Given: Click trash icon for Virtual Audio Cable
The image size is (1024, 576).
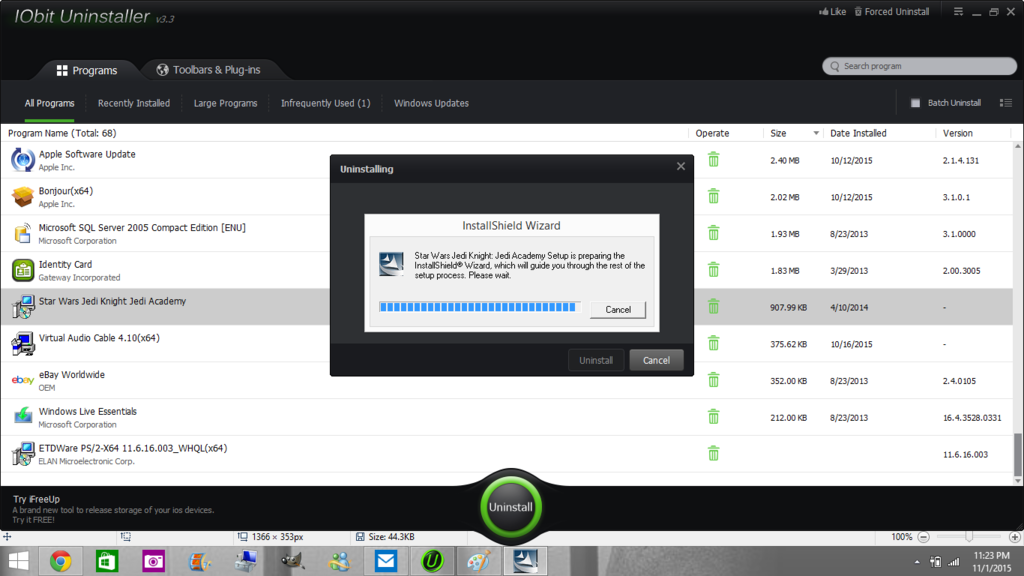Looking at the screenshot, I should [x=713, y=344].
